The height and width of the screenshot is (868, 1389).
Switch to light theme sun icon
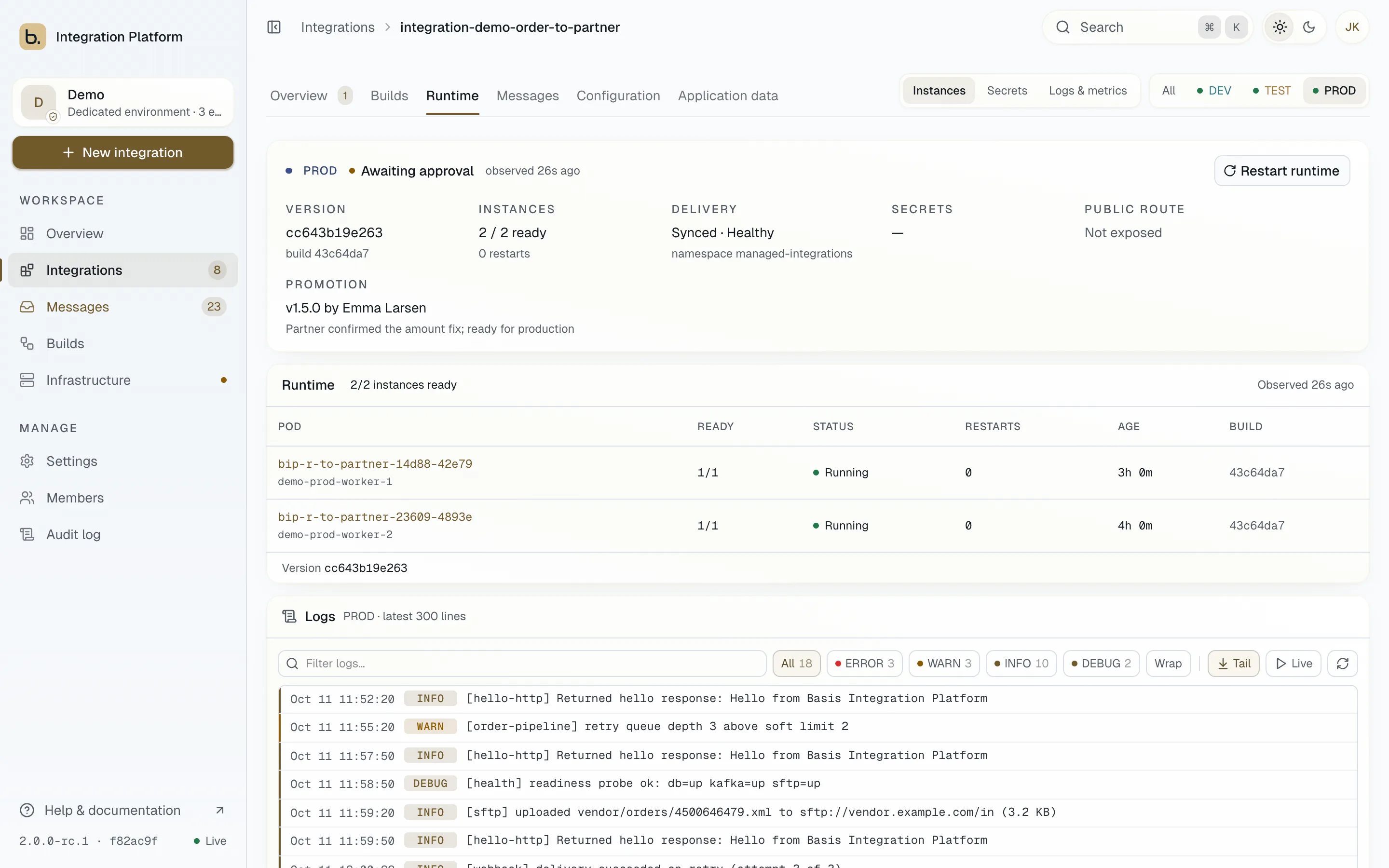click(1280, 27)
